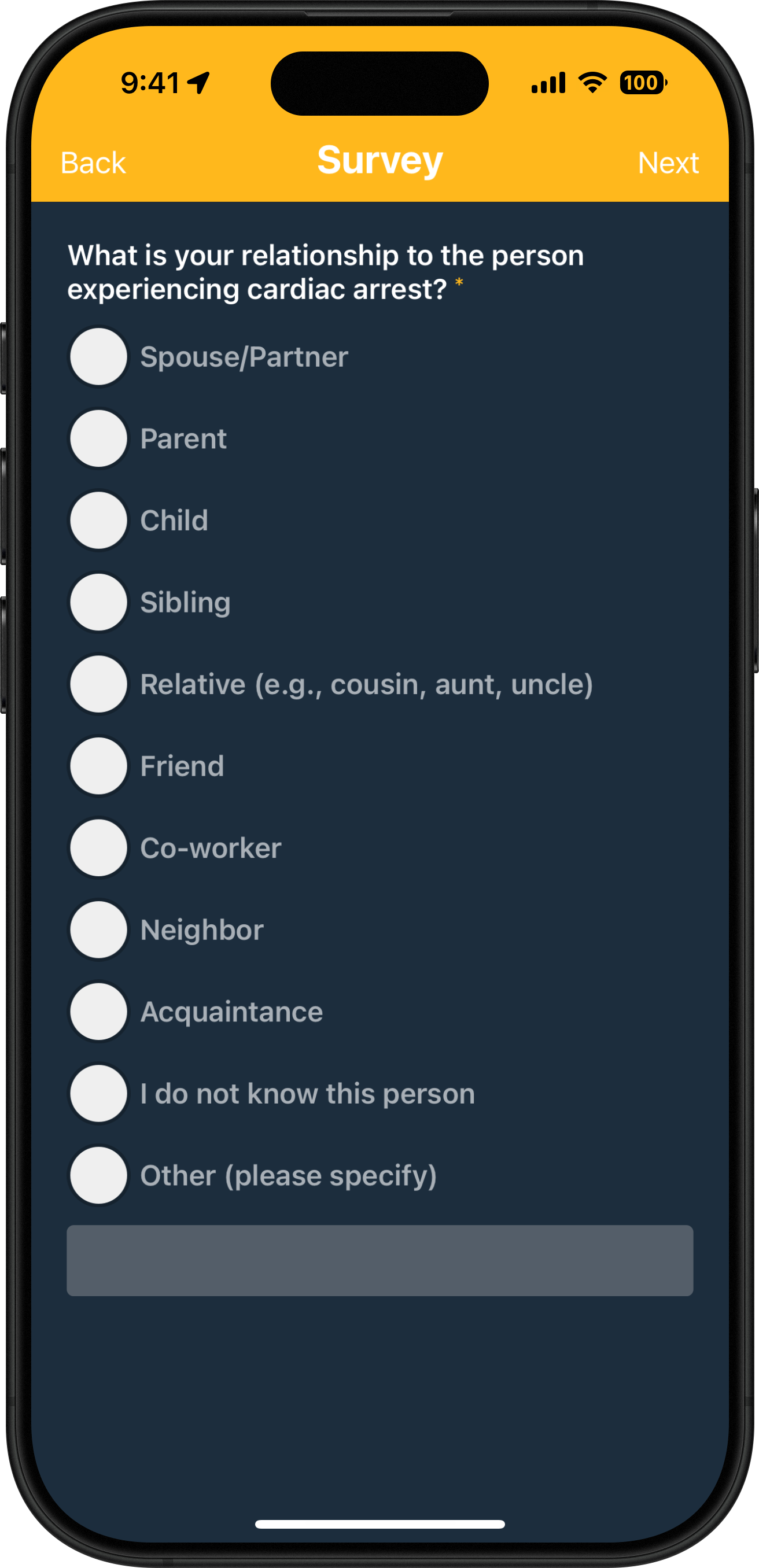This screenshot has width=759, height=1568.
Task: Tap the Back button in header
Action: pos(93,163)
